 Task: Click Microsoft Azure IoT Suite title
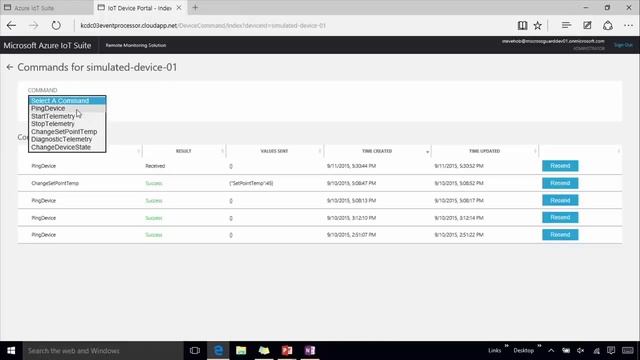click(47, 45)
